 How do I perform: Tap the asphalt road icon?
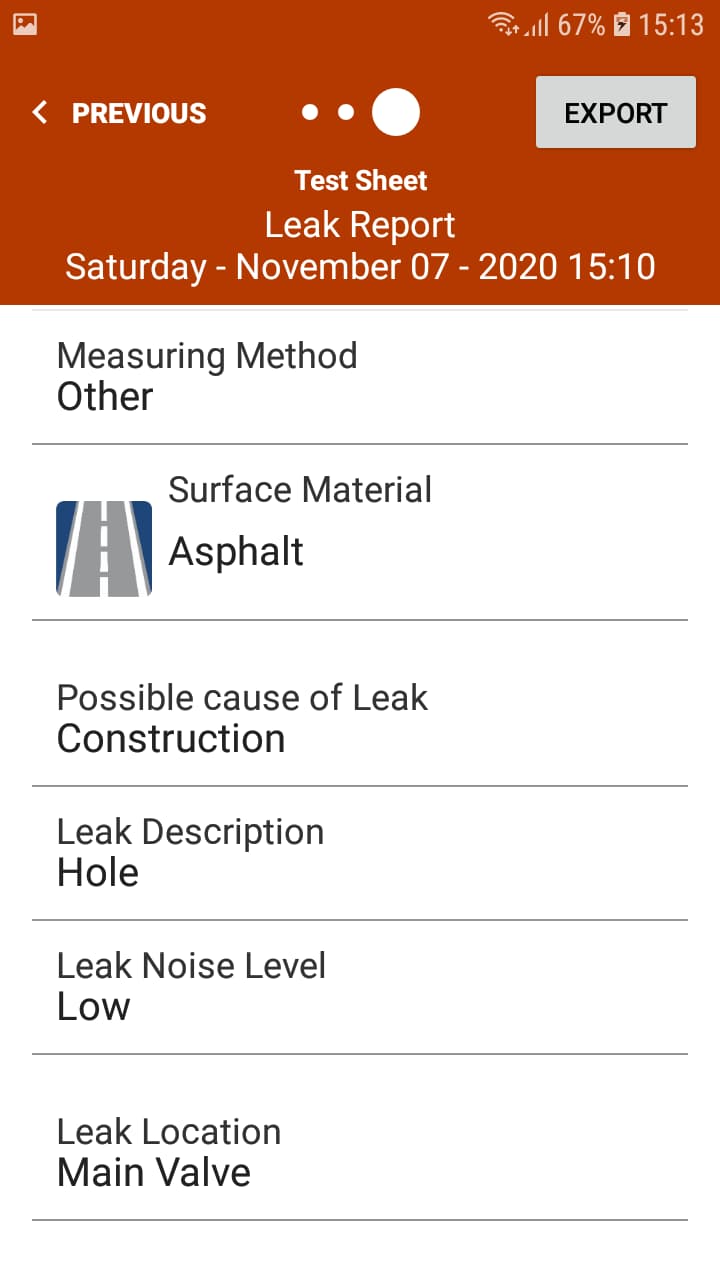[x=104, y=549]
